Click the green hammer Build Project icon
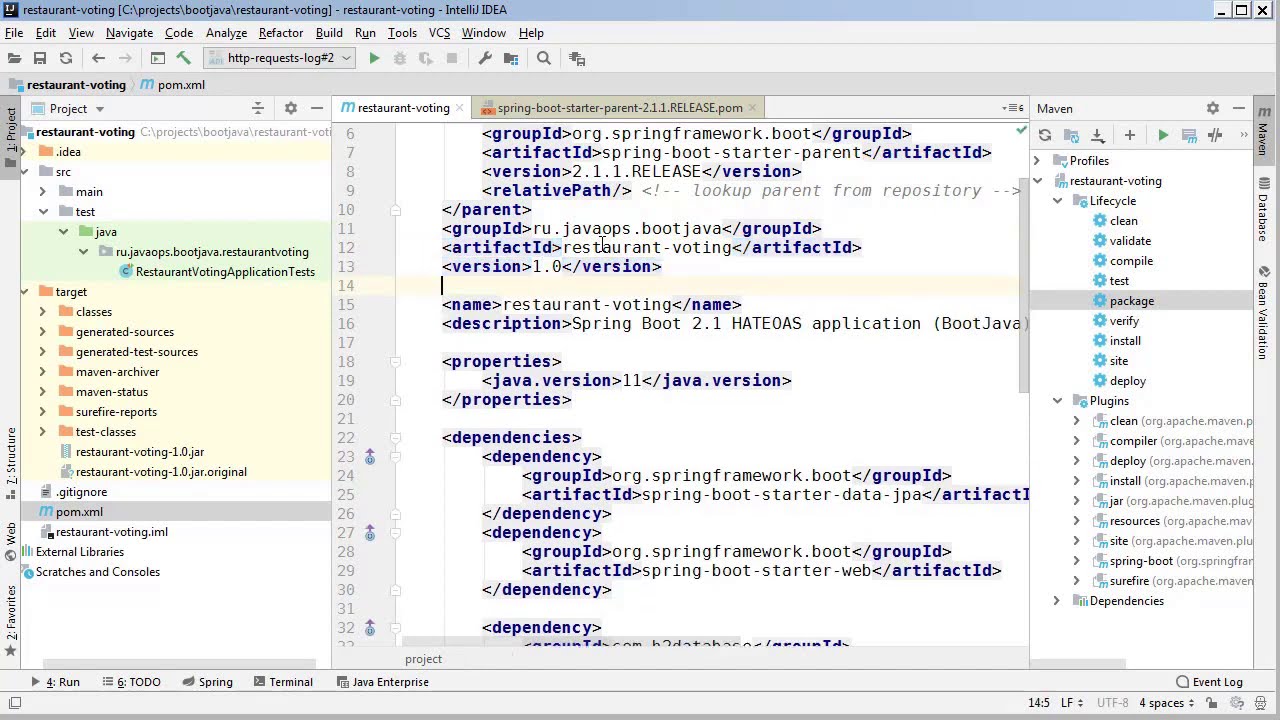The height and width of the screenshot is (720, 1280). (x=183, y=58)
